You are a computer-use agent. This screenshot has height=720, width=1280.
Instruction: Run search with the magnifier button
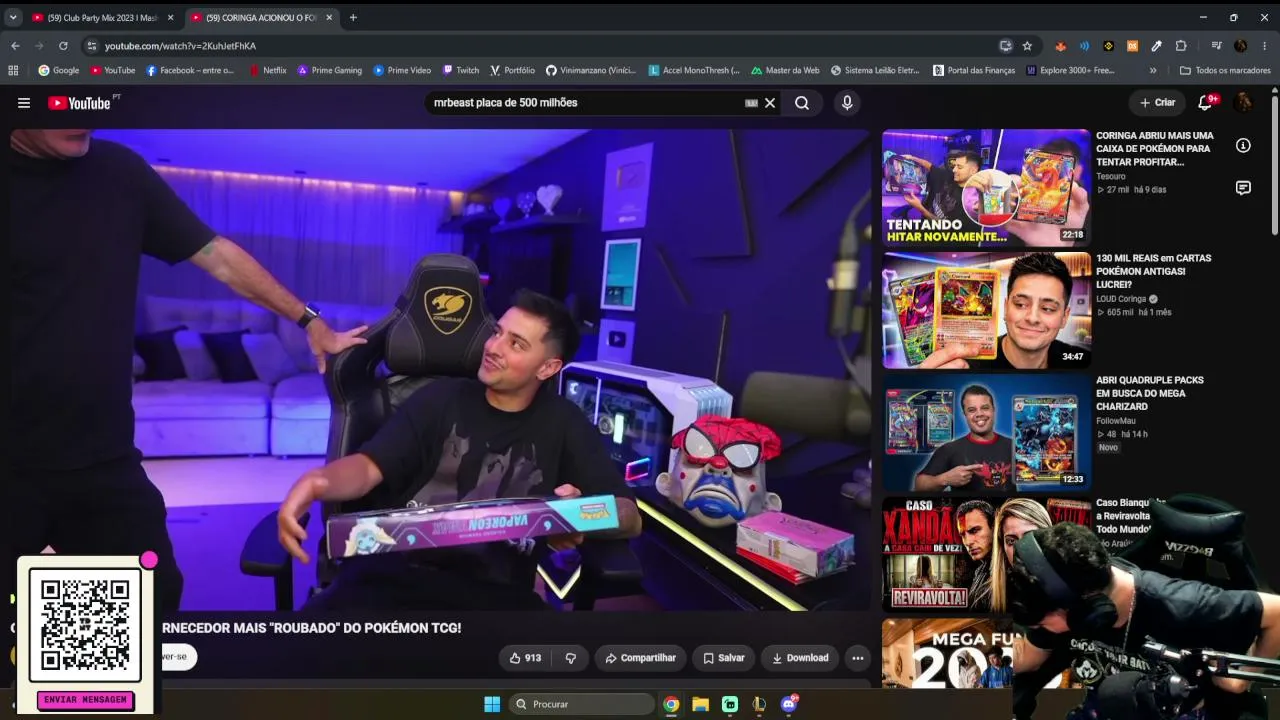(x=802, y=103)
